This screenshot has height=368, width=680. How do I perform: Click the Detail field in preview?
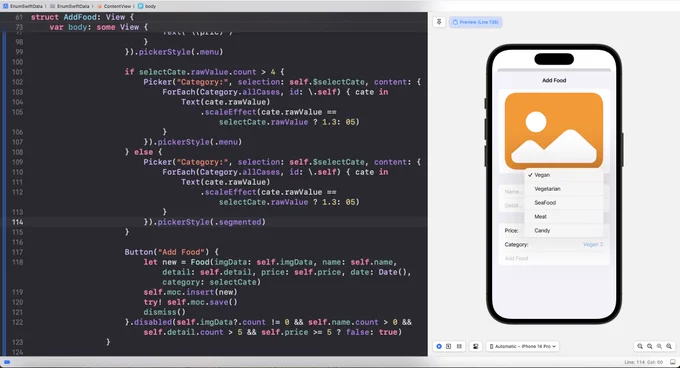tap(512, 205)
